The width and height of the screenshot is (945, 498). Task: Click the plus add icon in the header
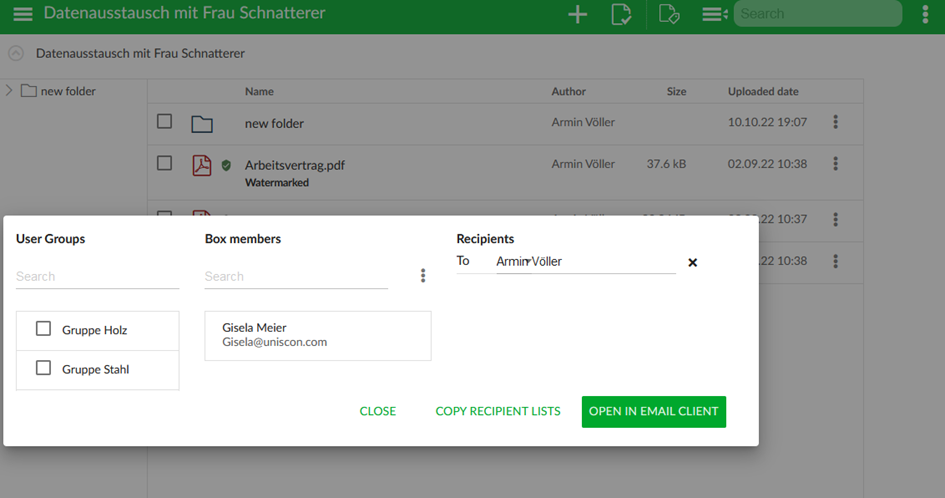577,14
